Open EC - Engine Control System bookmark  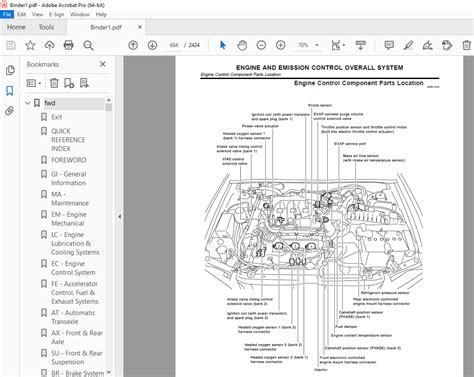pos(73,268)
